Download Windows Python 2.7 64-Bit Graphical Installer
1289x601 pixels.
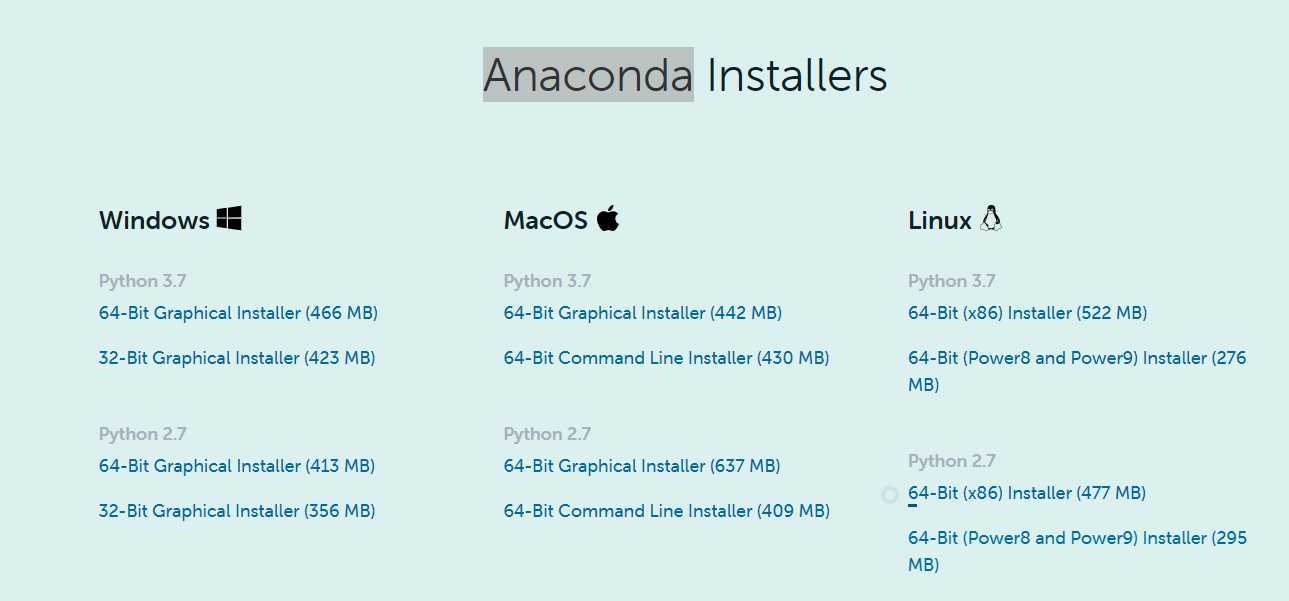(237, 466)
